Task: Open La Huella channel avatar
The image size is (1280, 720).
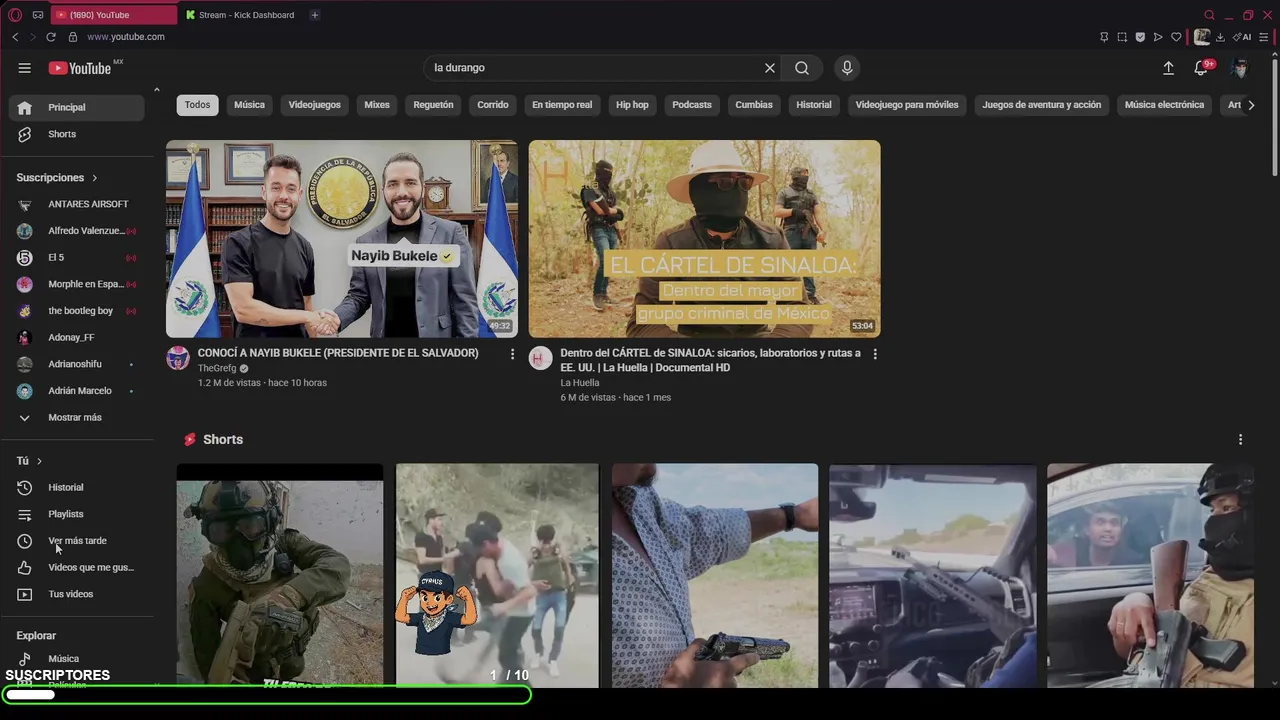Action: (x=541, y=358)
